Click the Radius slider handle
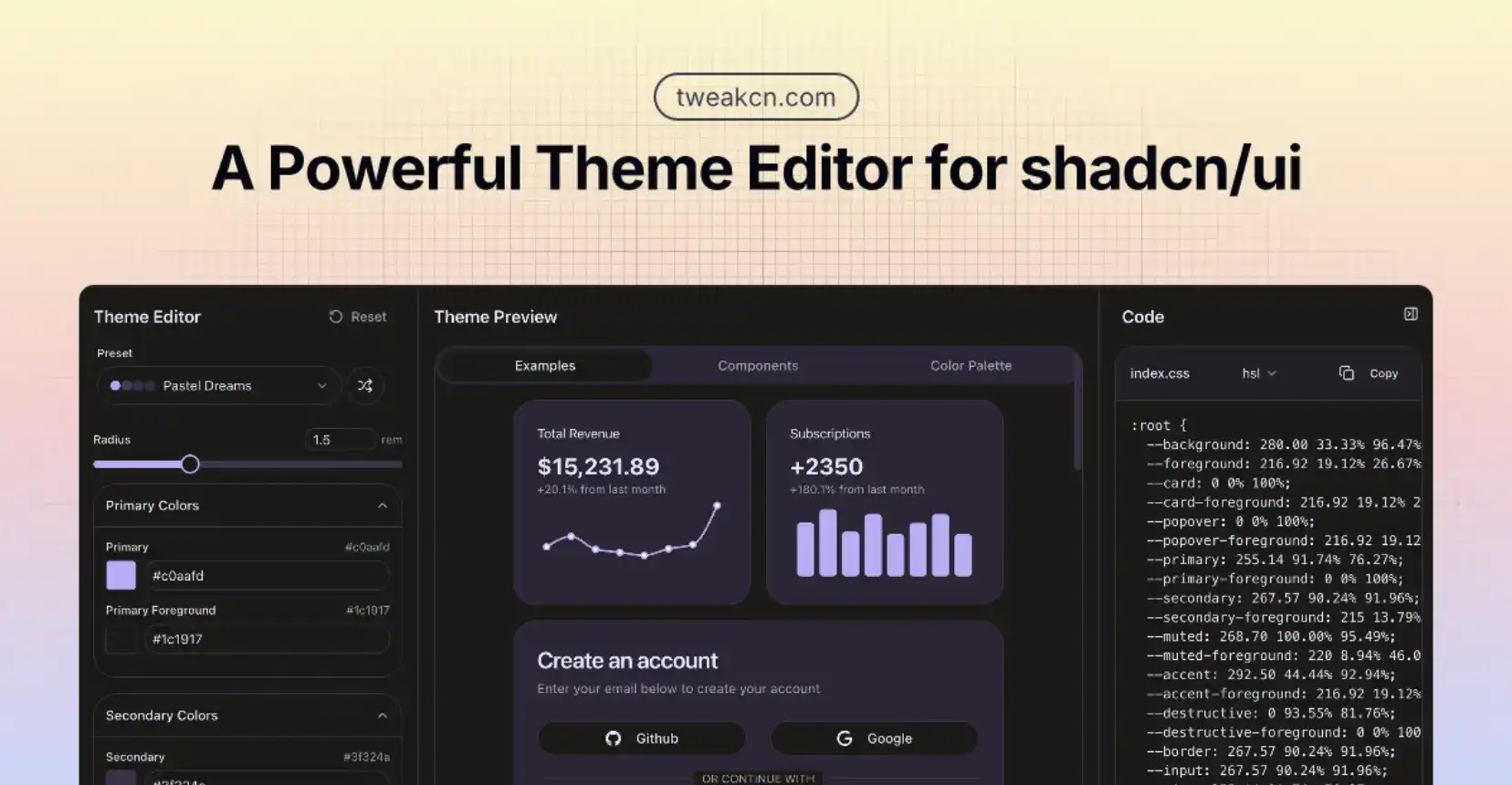The width and height of the screenshot is (1512, 785). click(x=190, y=464)
